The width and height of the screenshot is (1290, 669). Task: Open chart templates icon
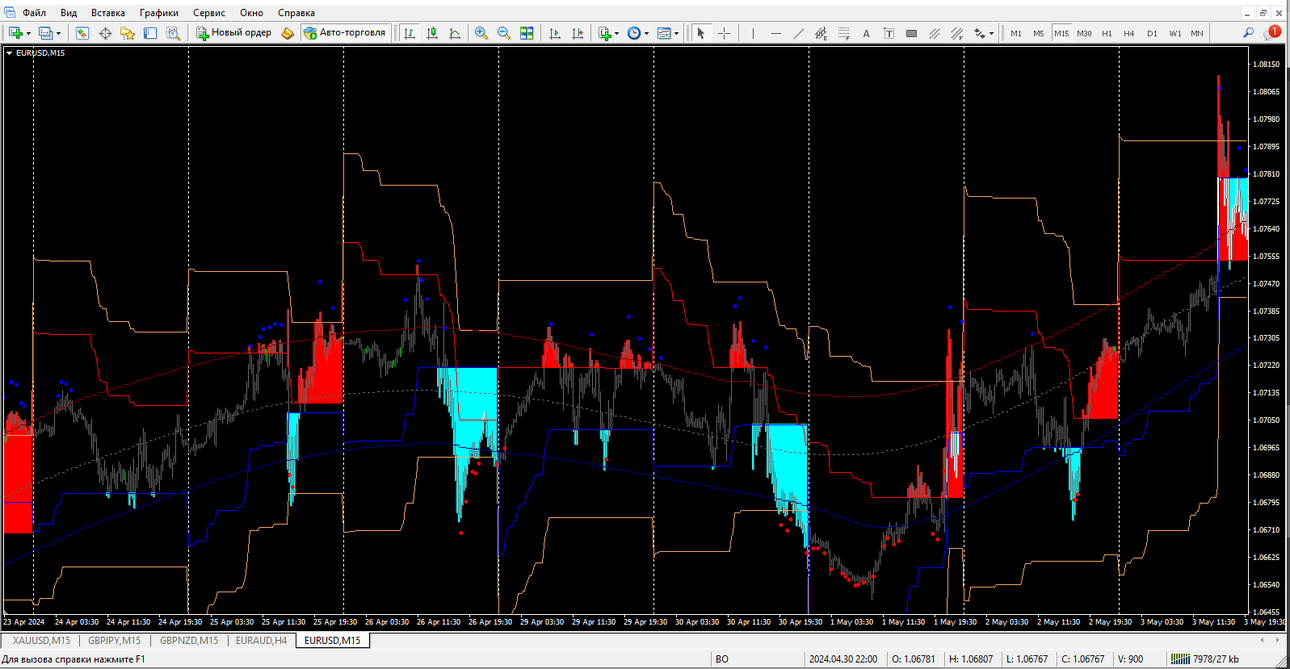tap(664, 33)
